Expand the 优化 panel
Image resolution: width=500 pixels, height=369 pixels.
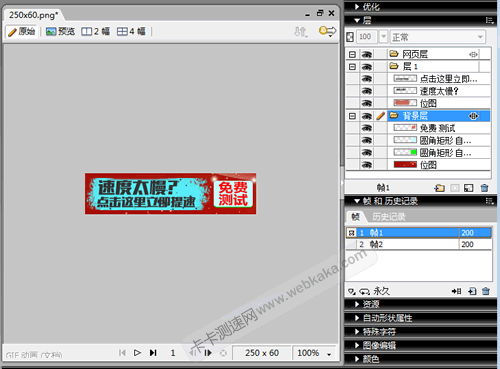(x=357, y=7)
